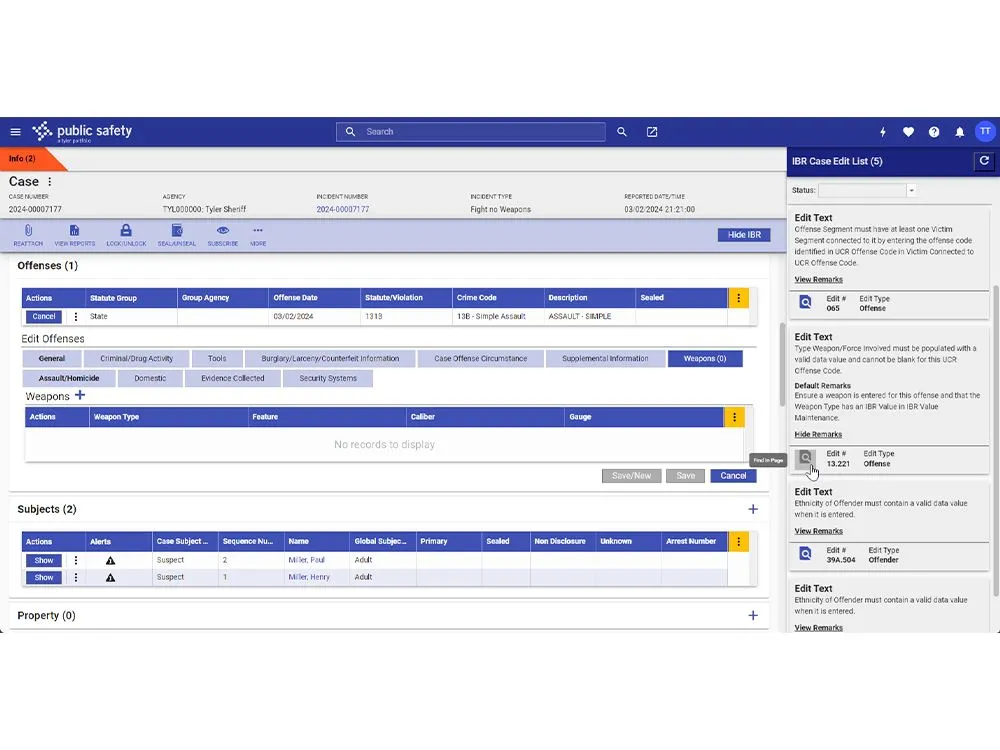Image resolution: width=1000 pixels, height=750 pixels.
Task: Refresh the IBR Case Edit List
Action: point(984,161)
